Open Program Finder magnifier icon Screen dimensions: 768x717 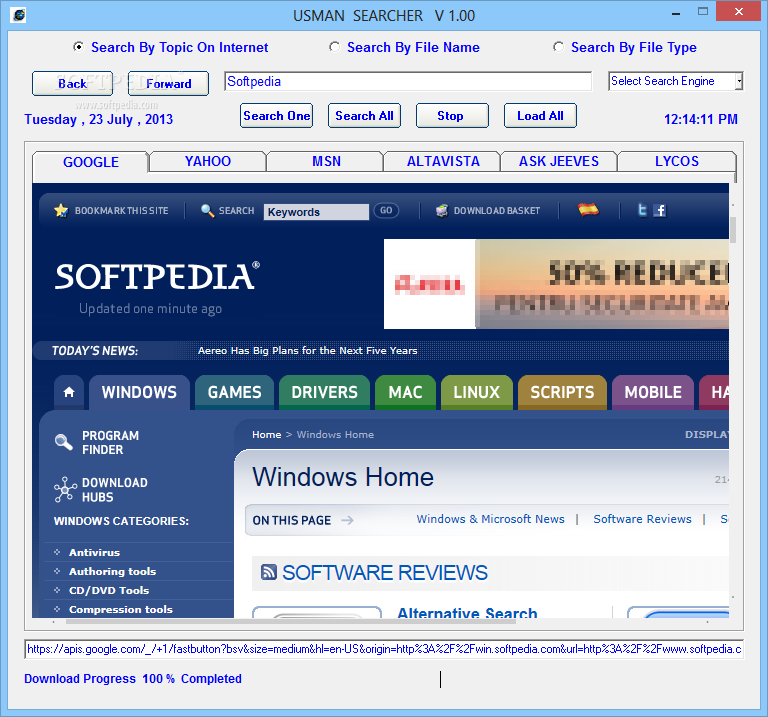[x=64, y=442]
